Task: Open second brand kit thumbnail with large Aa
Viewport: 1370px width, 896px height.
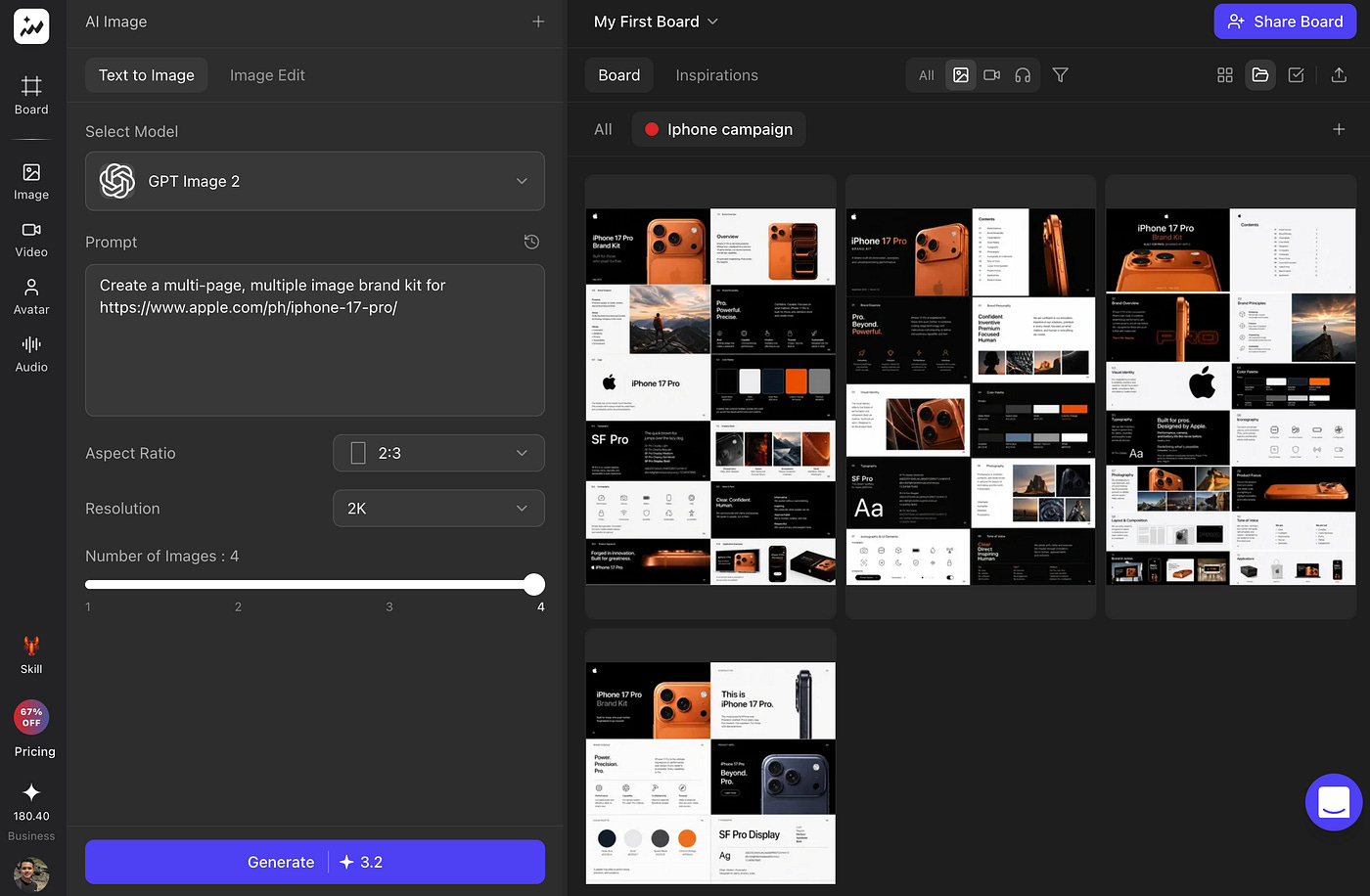Action: (971, 396)
